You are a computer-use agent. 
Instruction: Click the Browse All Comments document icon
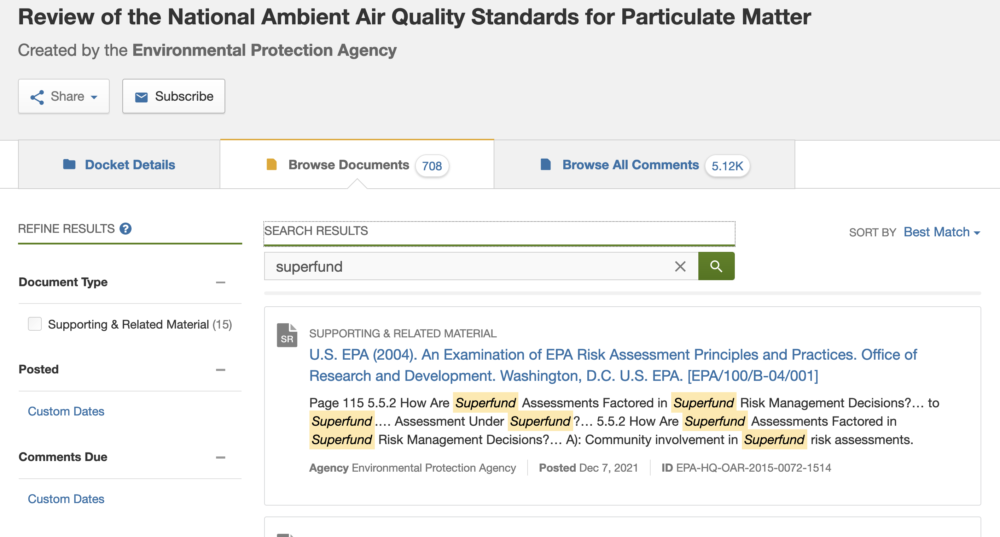click(545, 165)
